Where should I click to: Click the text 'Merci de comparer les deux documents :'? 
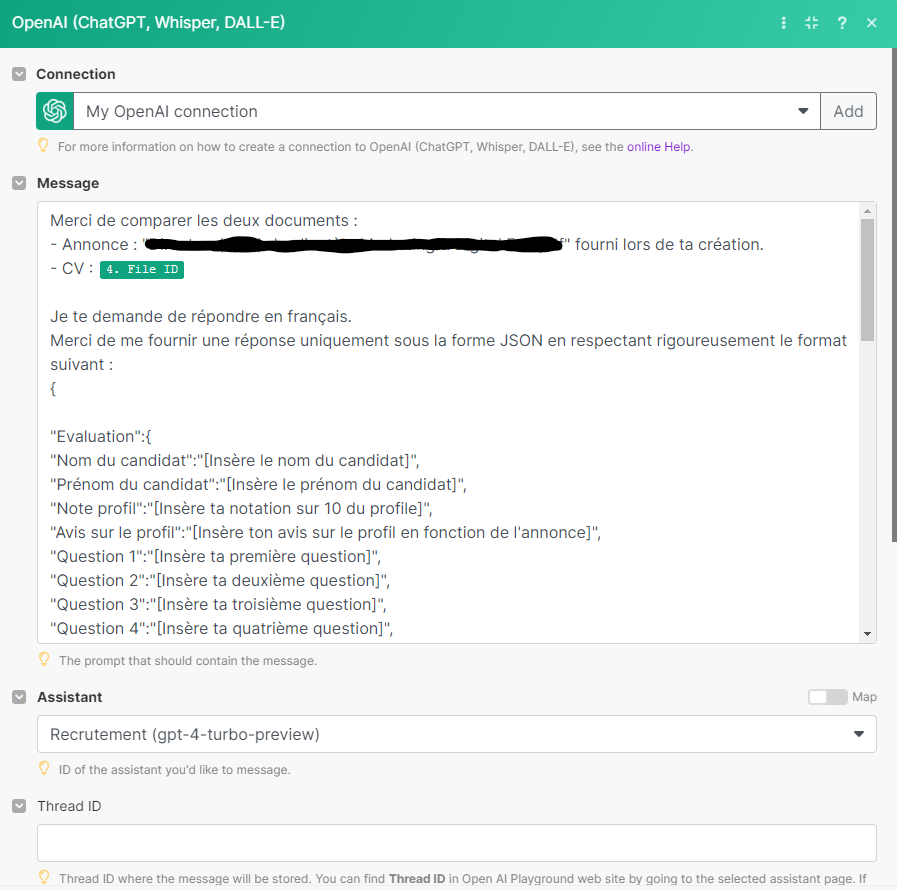point(204,220)
